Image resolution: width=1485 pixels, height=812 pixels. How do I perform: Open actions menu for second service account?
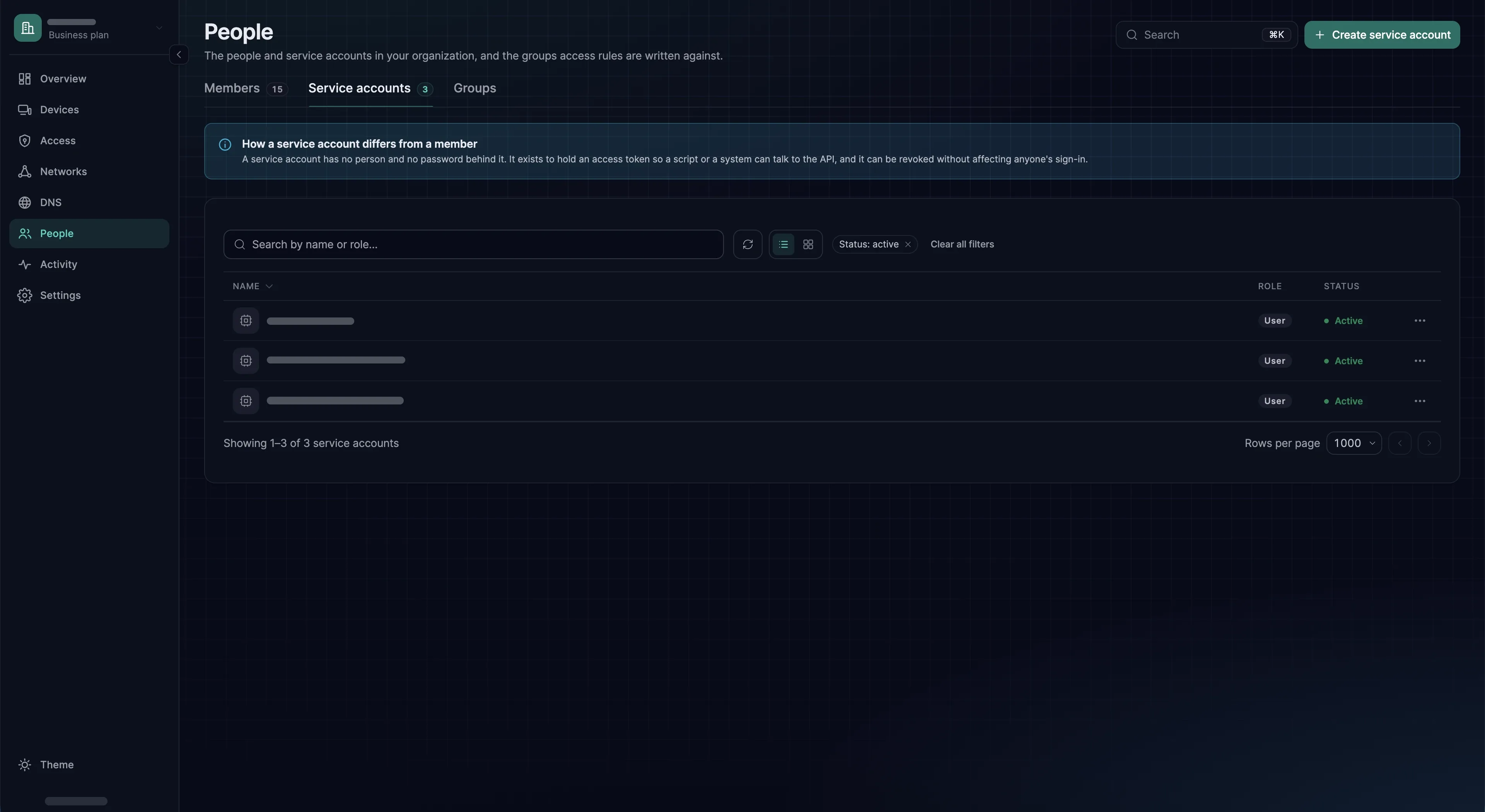[1419, 361]
